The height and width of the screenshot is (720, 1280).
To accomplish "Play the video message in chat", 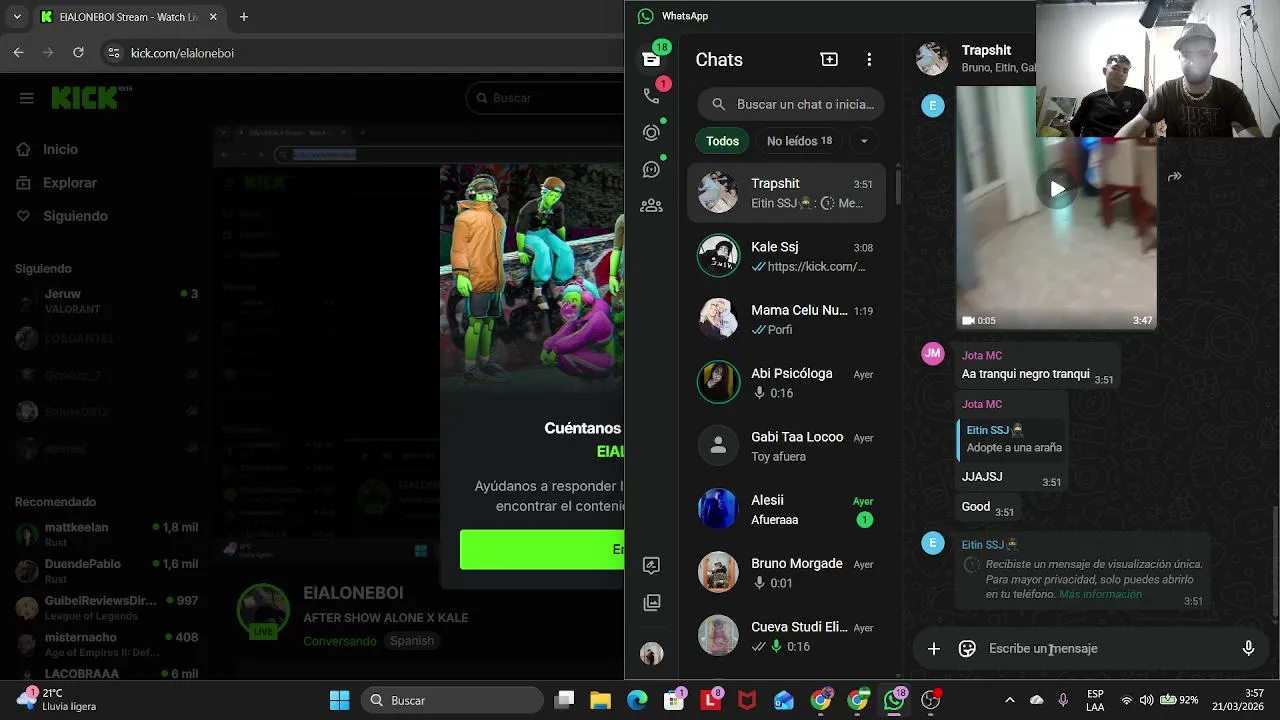I will pos(1057,188).
